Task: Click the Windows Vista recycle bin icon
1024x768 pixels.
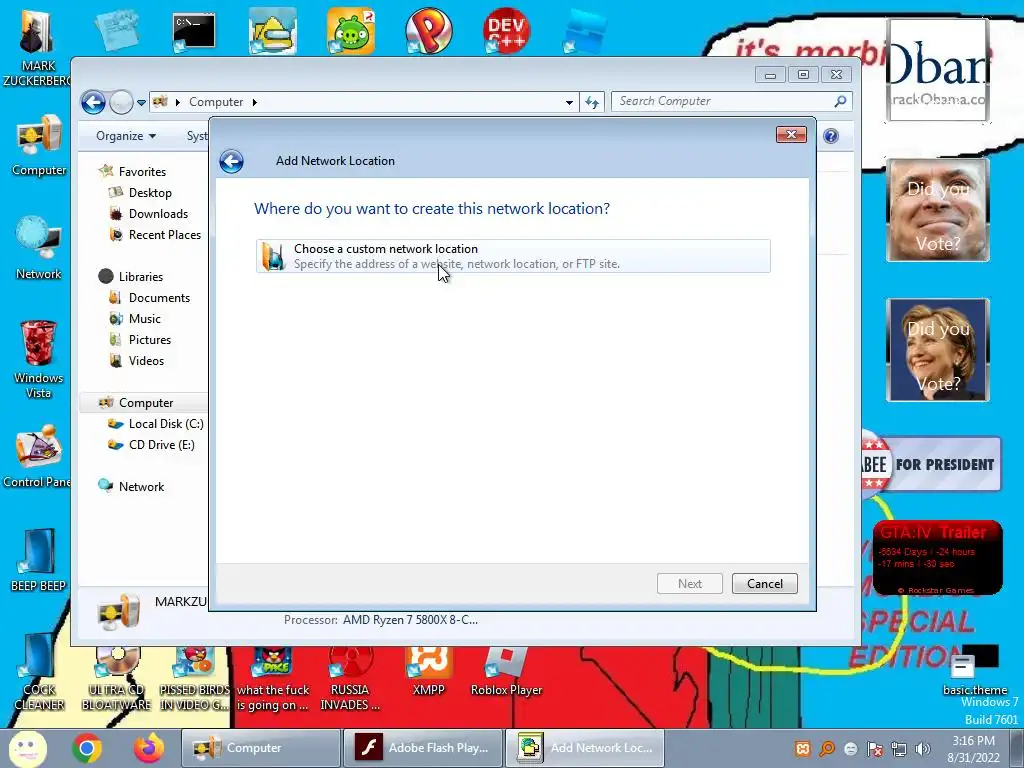Action: [x=39, y=359]
